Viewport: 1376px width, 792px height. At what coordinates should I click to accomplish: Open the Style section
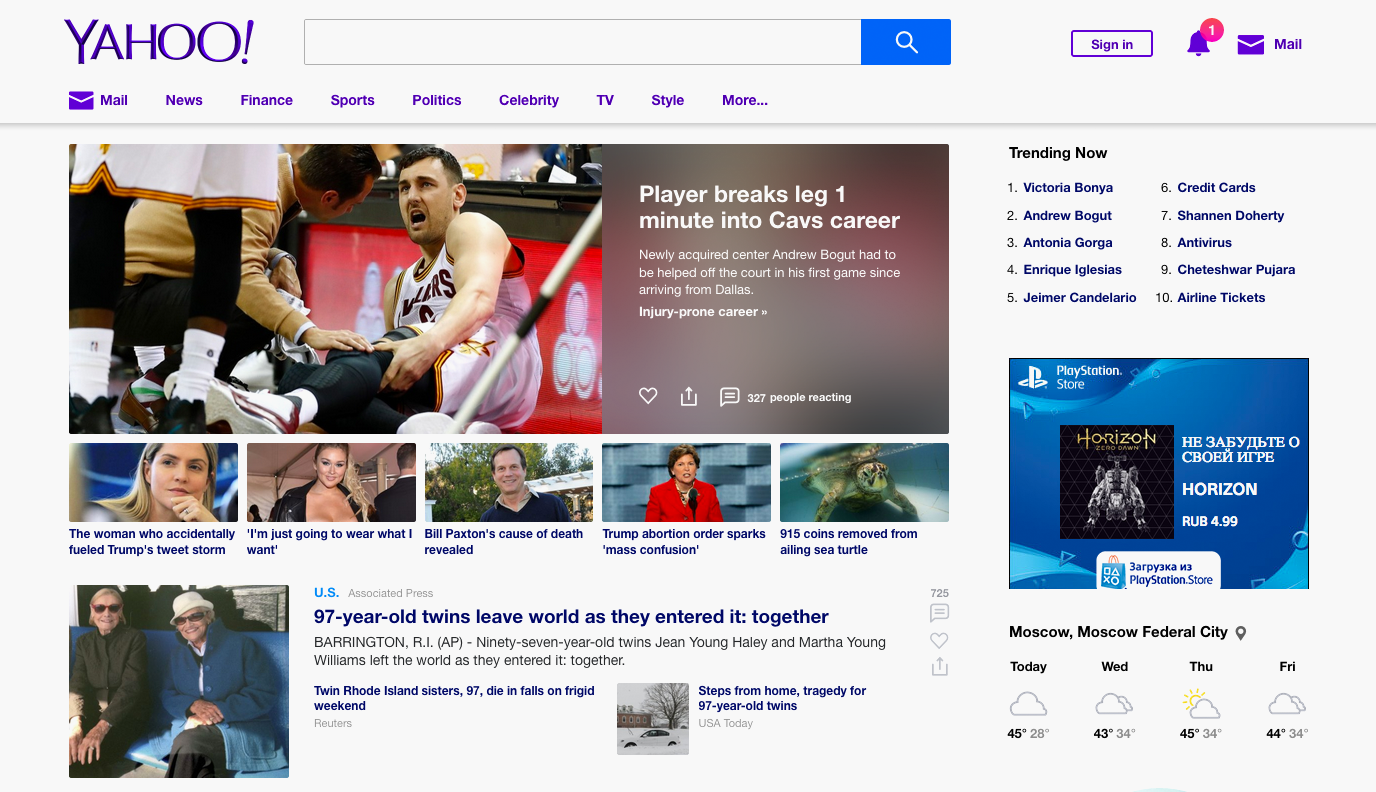(667, 100)
